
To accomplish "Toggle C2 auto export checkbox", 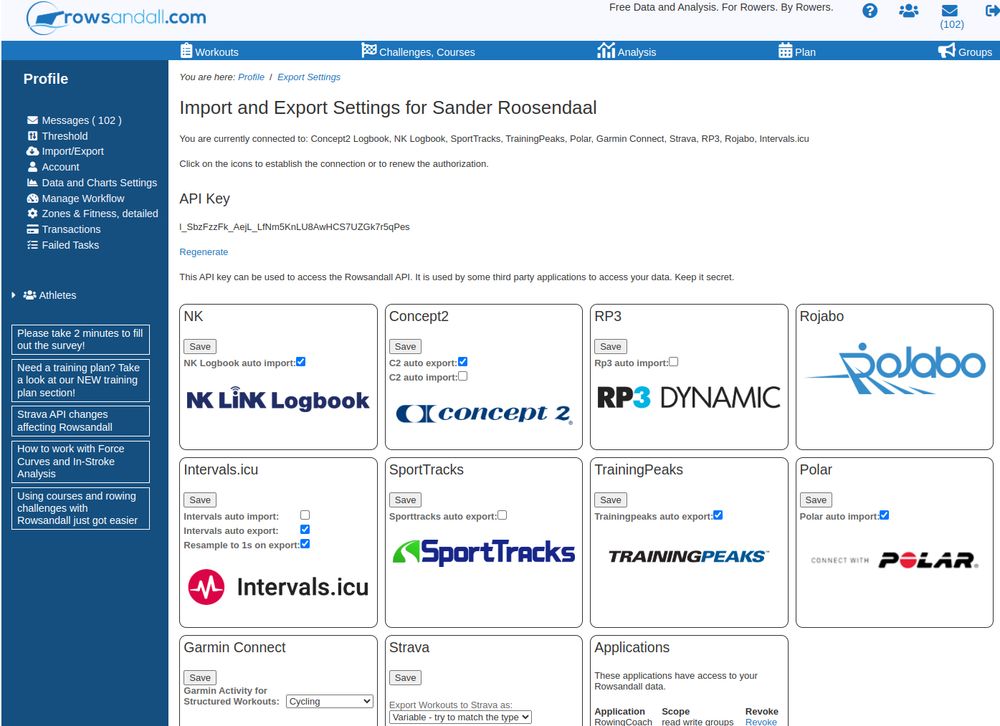I will tap(463, 362).
